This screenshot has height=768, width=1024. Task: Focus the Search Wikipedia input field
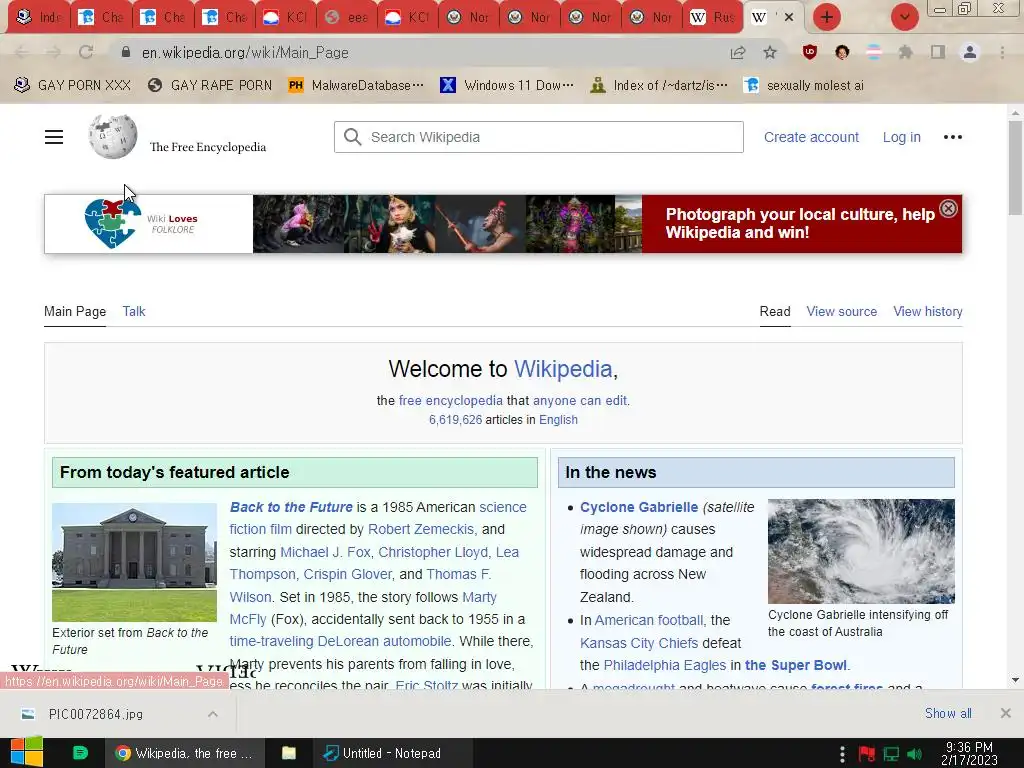[539, 137]
